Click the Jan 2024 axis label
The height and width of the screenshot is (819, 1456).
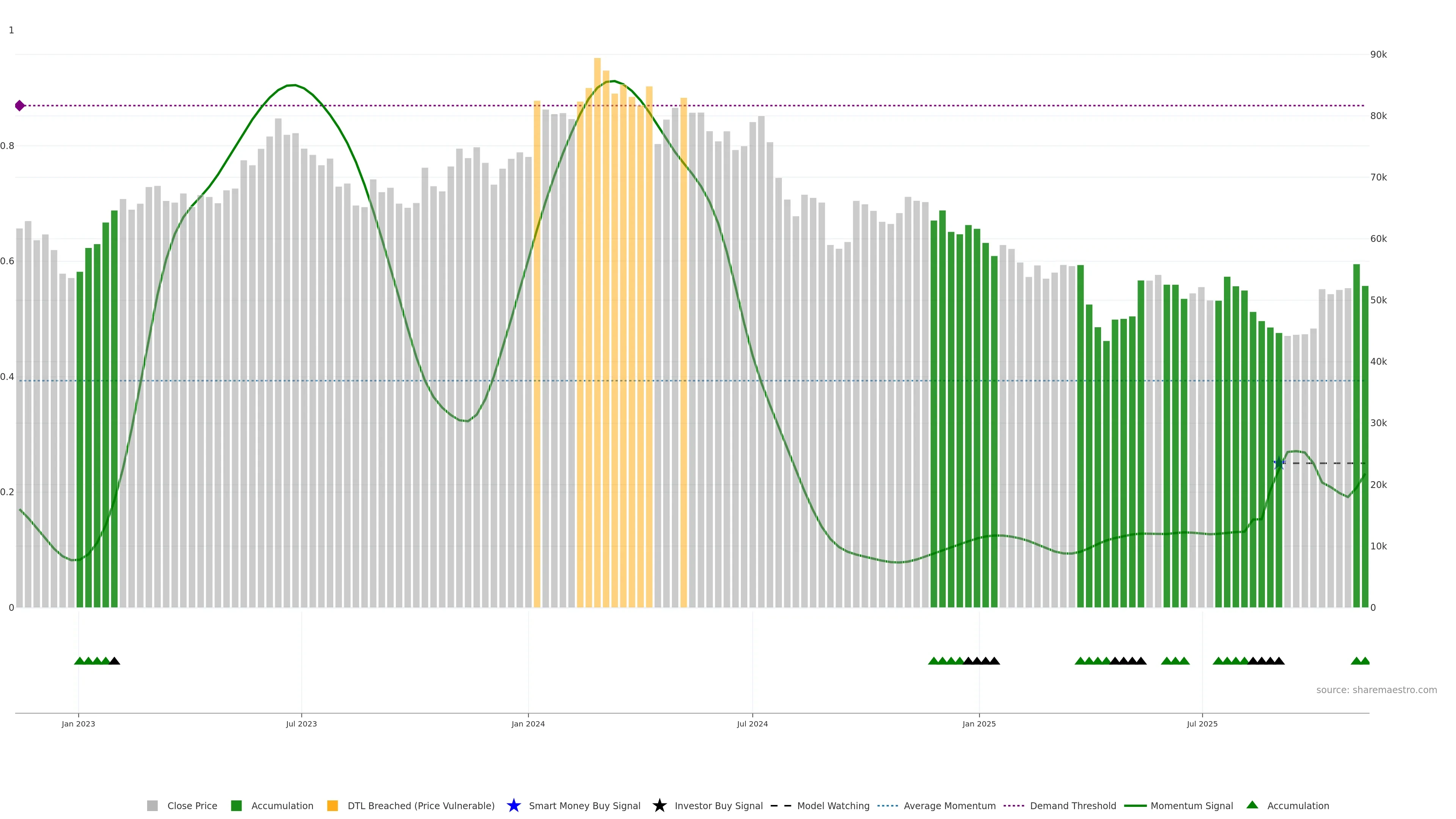tap(528, 723)
